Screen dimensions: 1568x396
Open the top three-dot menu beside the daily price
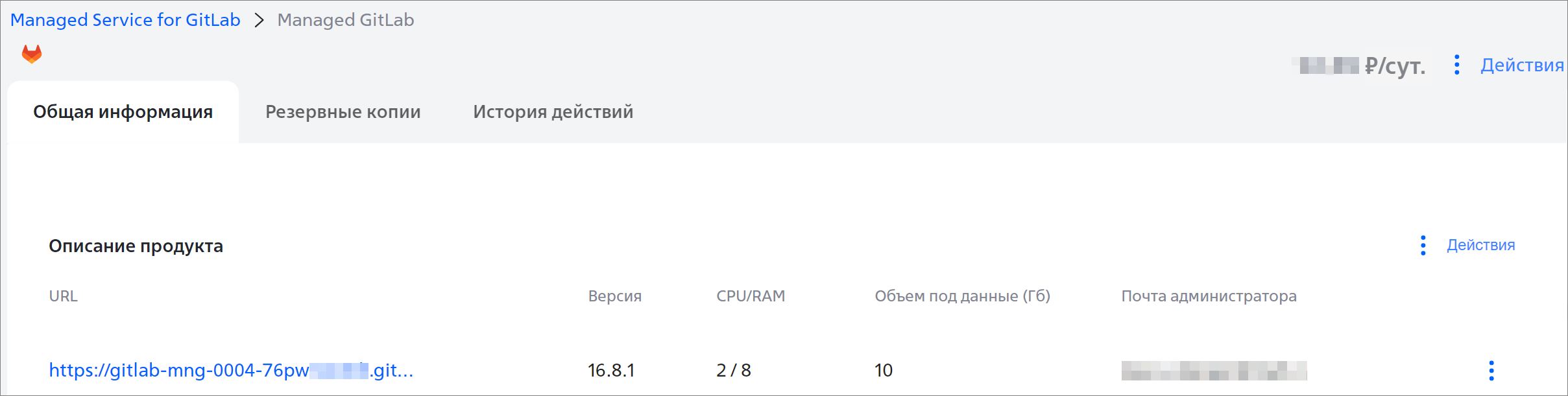pos(1456,65)
